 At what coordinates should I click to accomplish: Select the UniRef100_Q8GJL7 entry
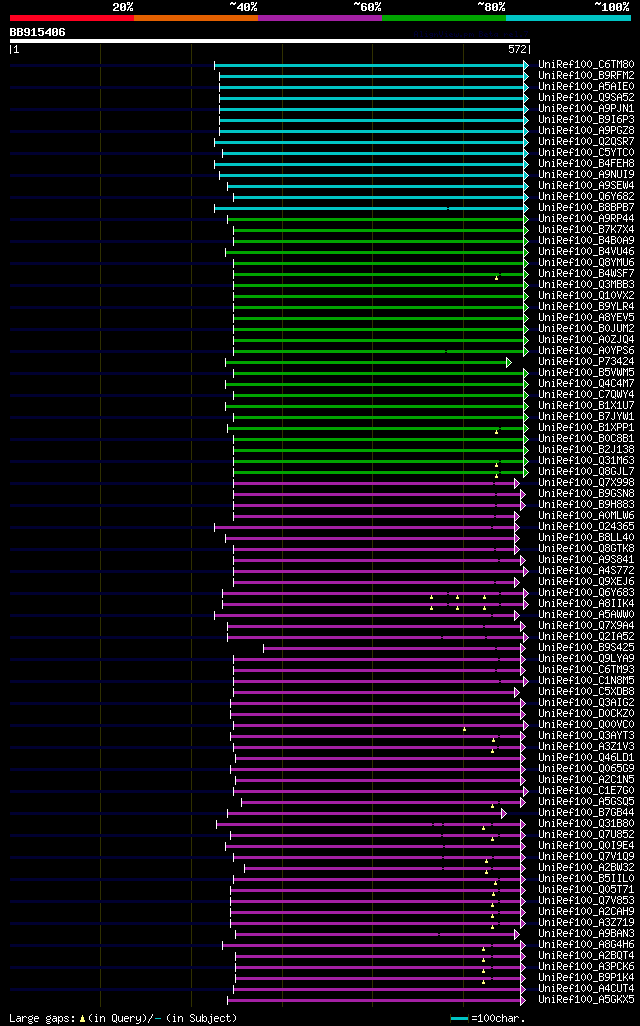(586, 472)
